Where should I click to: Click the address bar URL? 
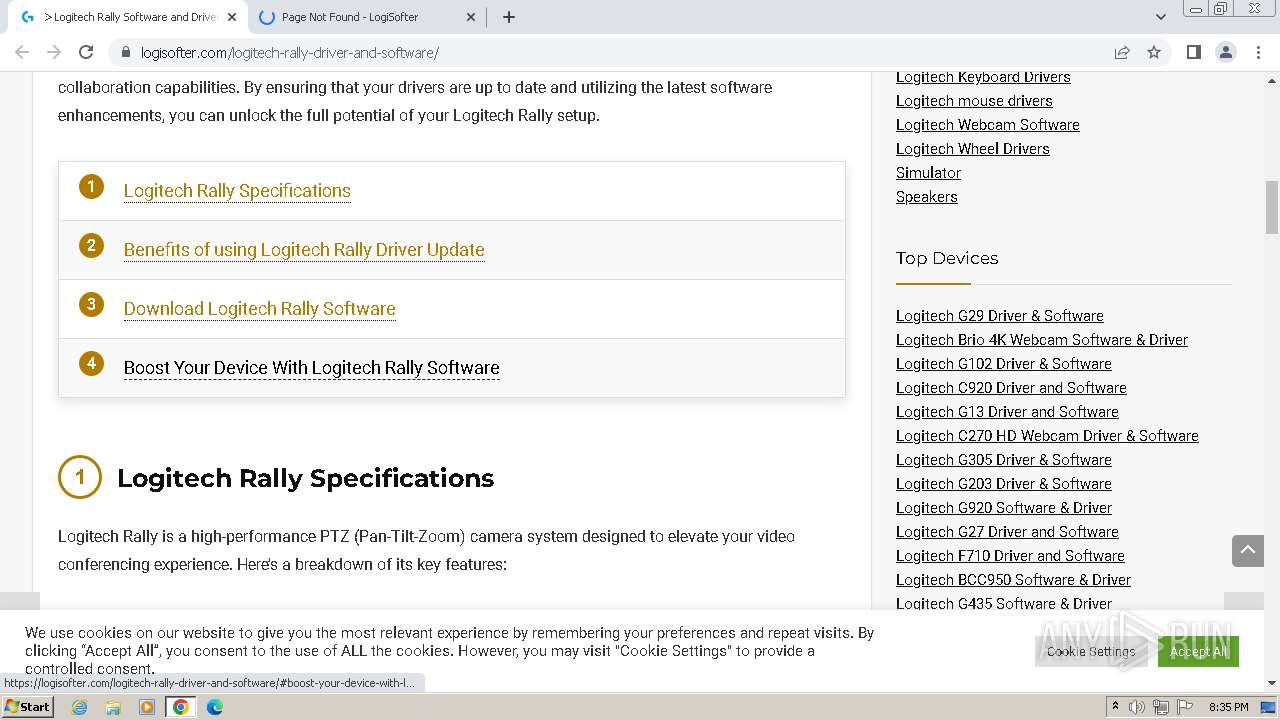[290, 53]
